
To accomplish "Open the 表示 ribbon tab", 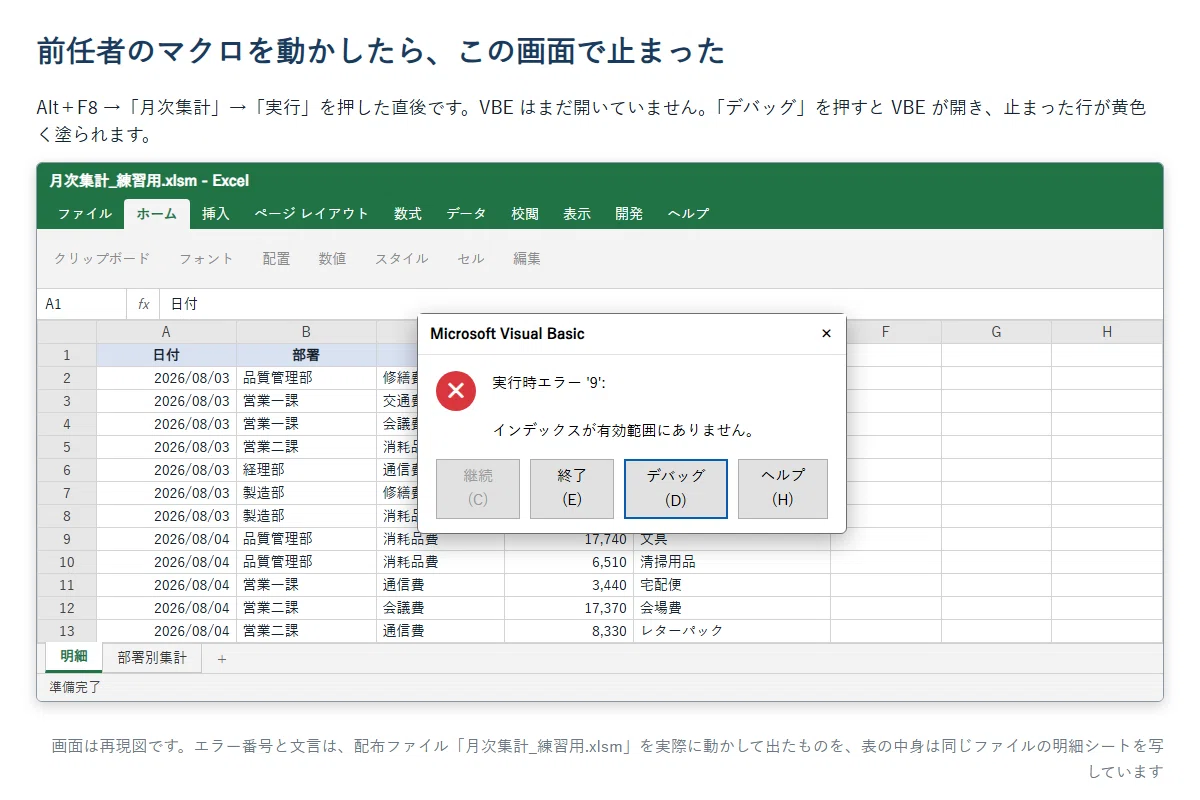I will point(577,214).
